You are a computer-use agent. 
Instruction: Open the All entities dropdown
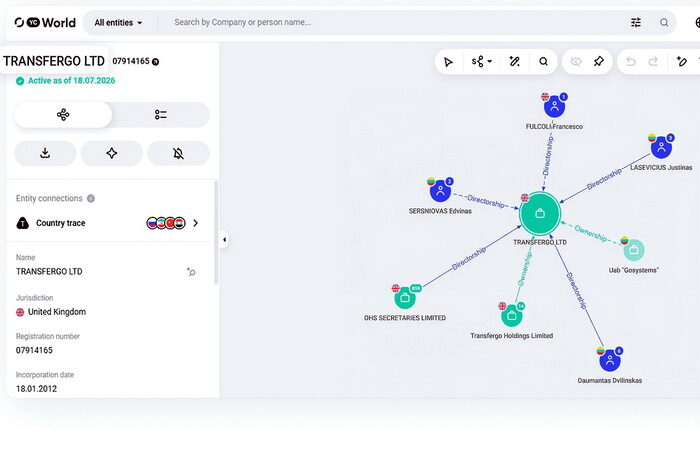(x=118, y=22)
